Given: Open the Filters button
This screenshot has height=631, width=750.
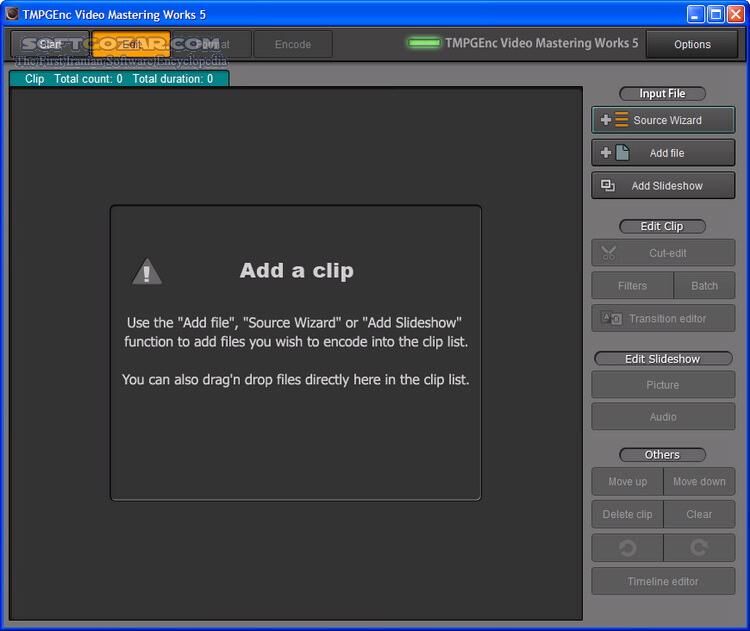Looking at the screenshot, I should (632, 286).
